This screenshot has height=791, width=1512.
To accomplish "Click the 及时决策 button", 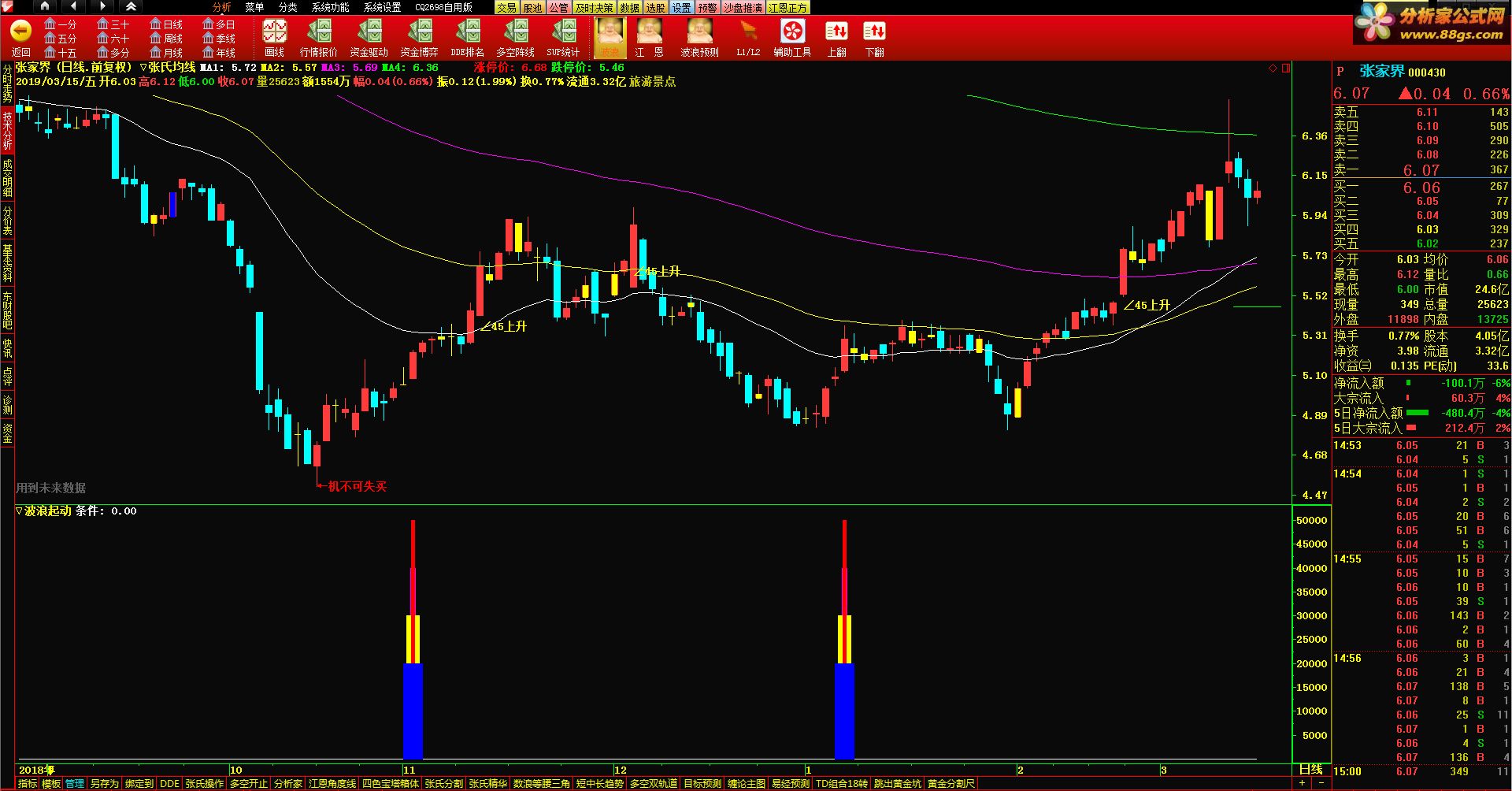I will [594, 7].
